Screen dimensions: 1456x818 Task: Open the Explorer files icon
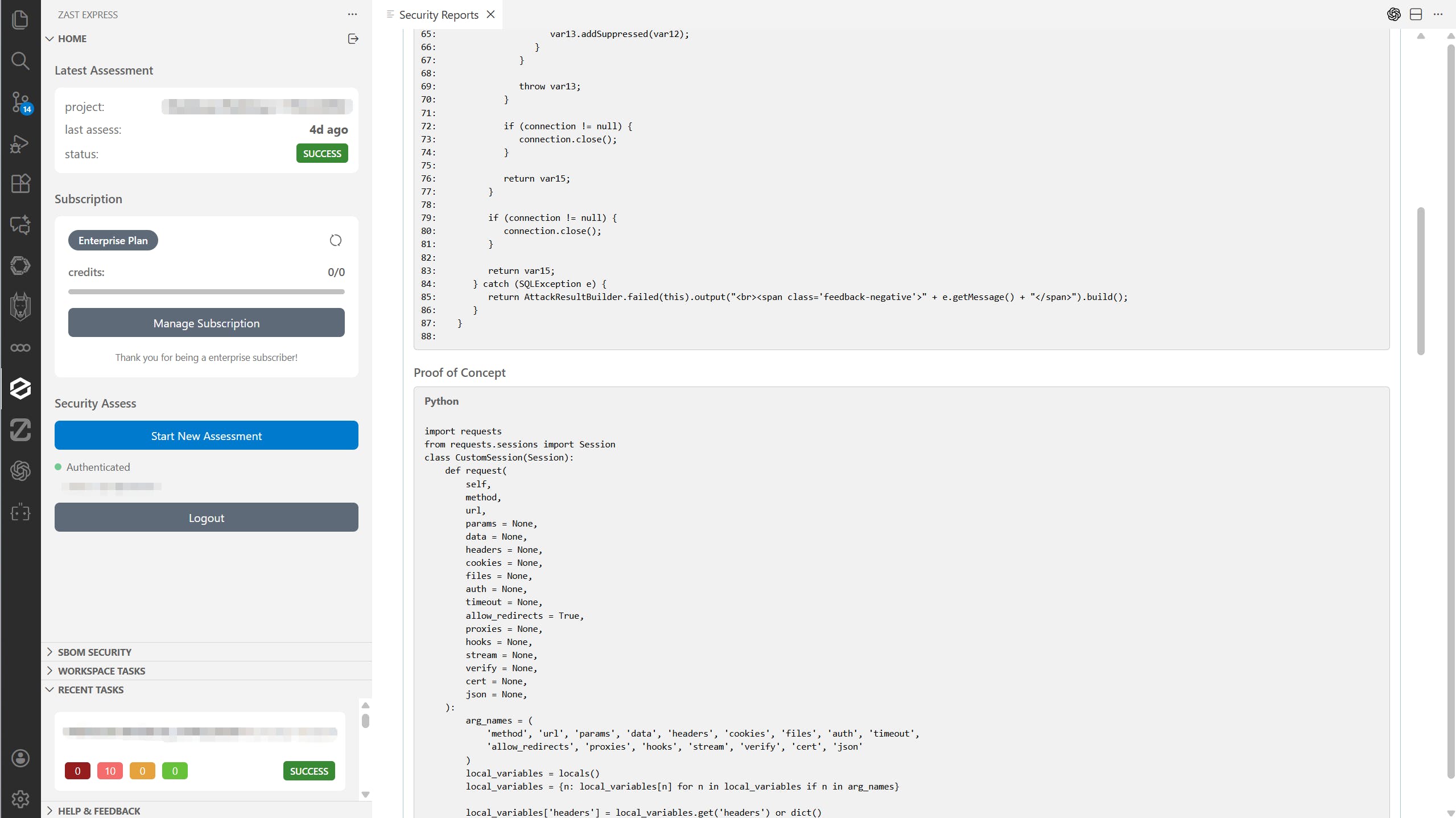(20, 20)
